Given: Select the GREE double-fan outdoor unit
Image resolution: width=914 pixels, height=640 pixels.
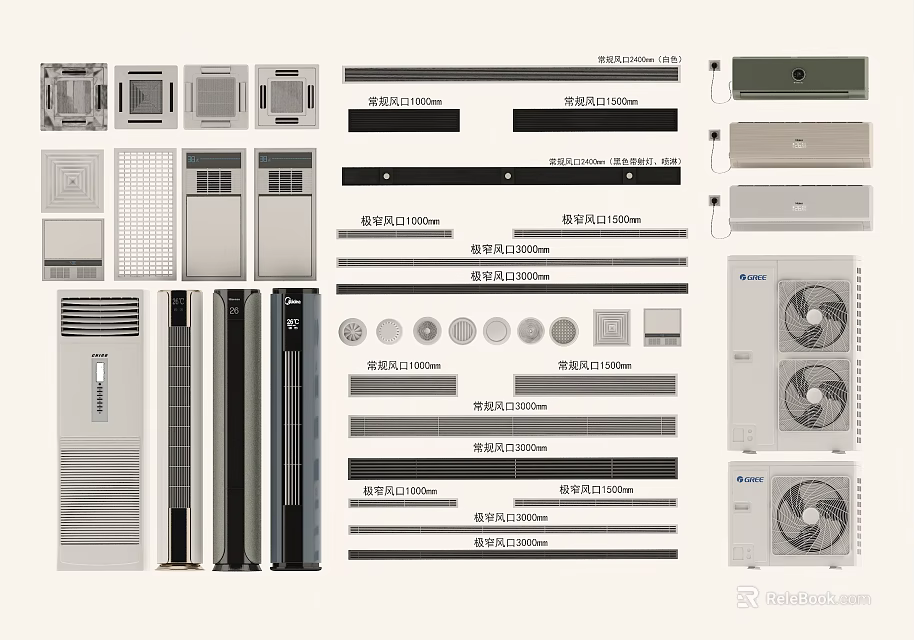Looking at the screenshot, I should coord(794,353).
